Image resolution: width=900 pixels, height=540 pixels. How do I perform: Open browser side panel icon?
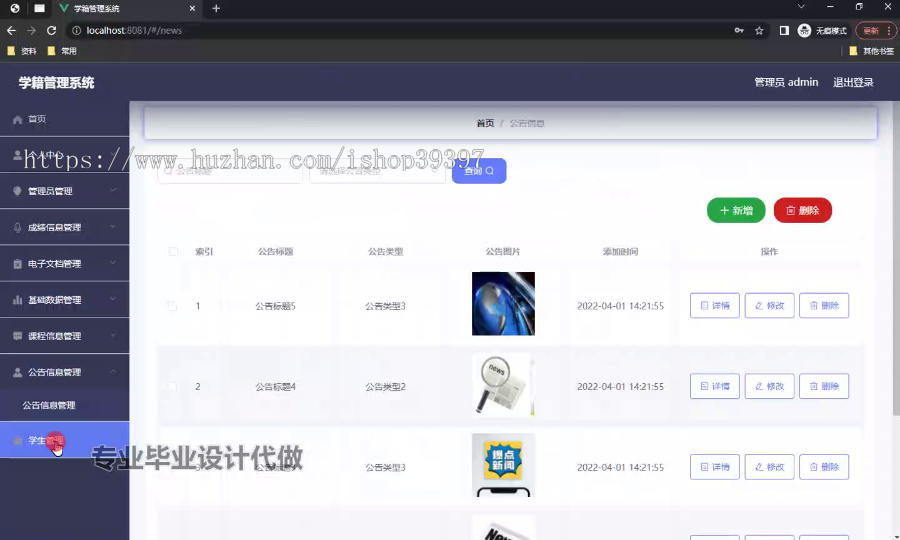[x=784, y=30]
